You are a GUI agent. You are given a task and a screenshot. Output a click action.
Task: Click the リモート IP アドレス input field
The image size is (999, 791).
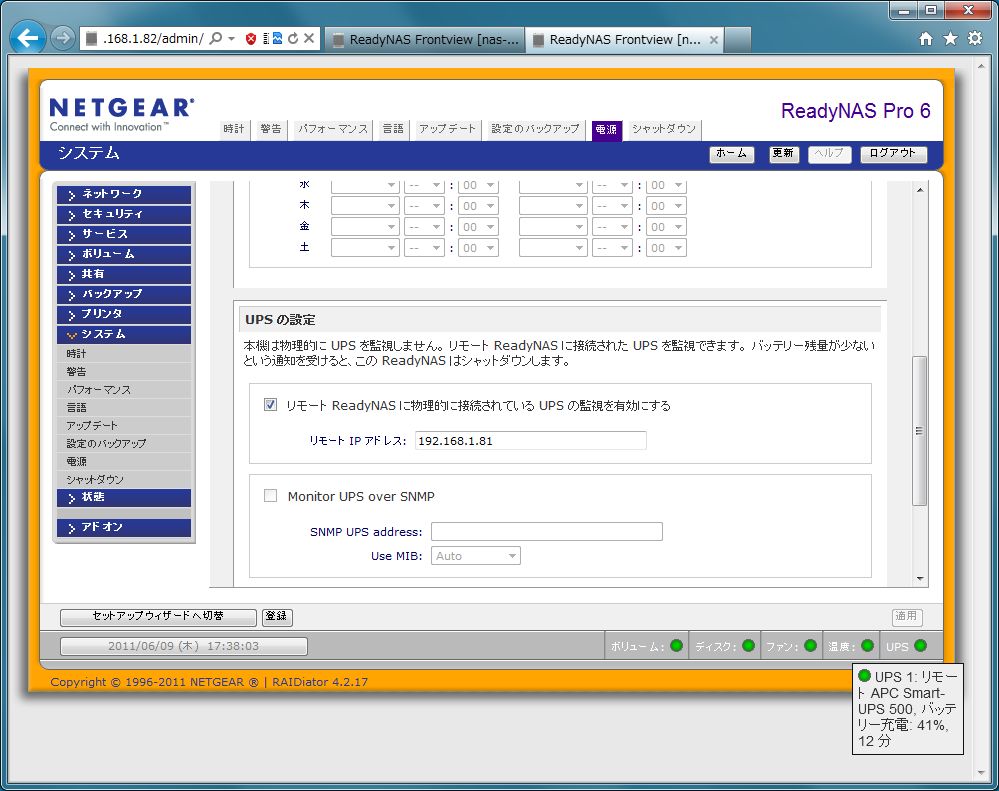point(530,441)
